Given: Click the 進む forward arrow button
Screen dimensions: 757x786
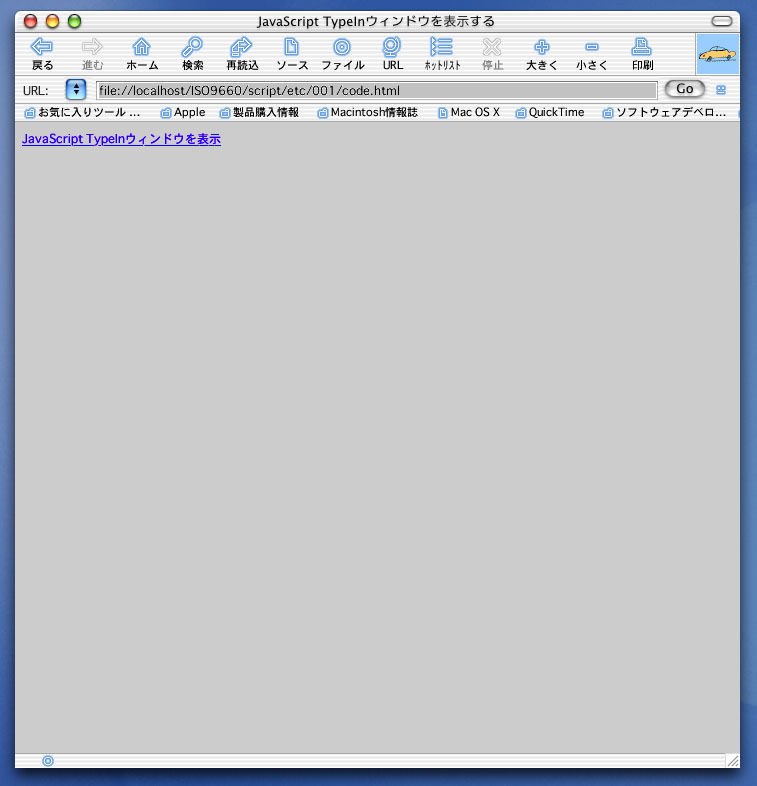Looking at the screenshot, I should [92, 54].
